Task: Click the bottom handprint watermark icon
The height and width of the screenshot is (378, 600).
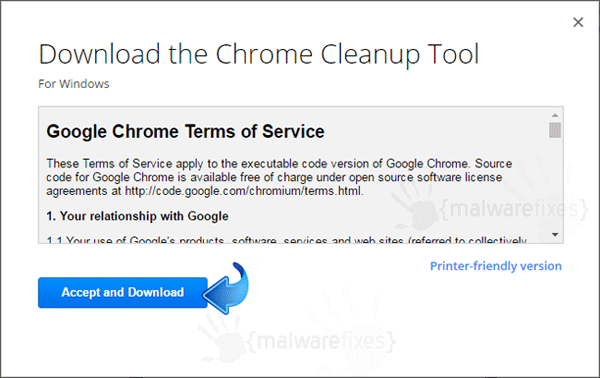Action: pos(222,337)
